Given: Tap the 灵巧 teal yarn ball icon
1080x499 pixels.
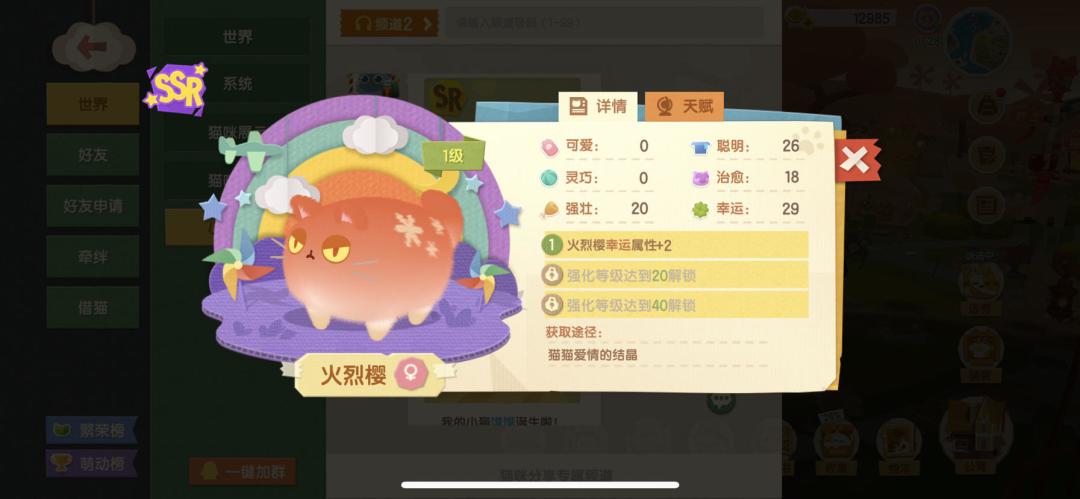Looking at the screenshot, I should click(x=549, y=178).
